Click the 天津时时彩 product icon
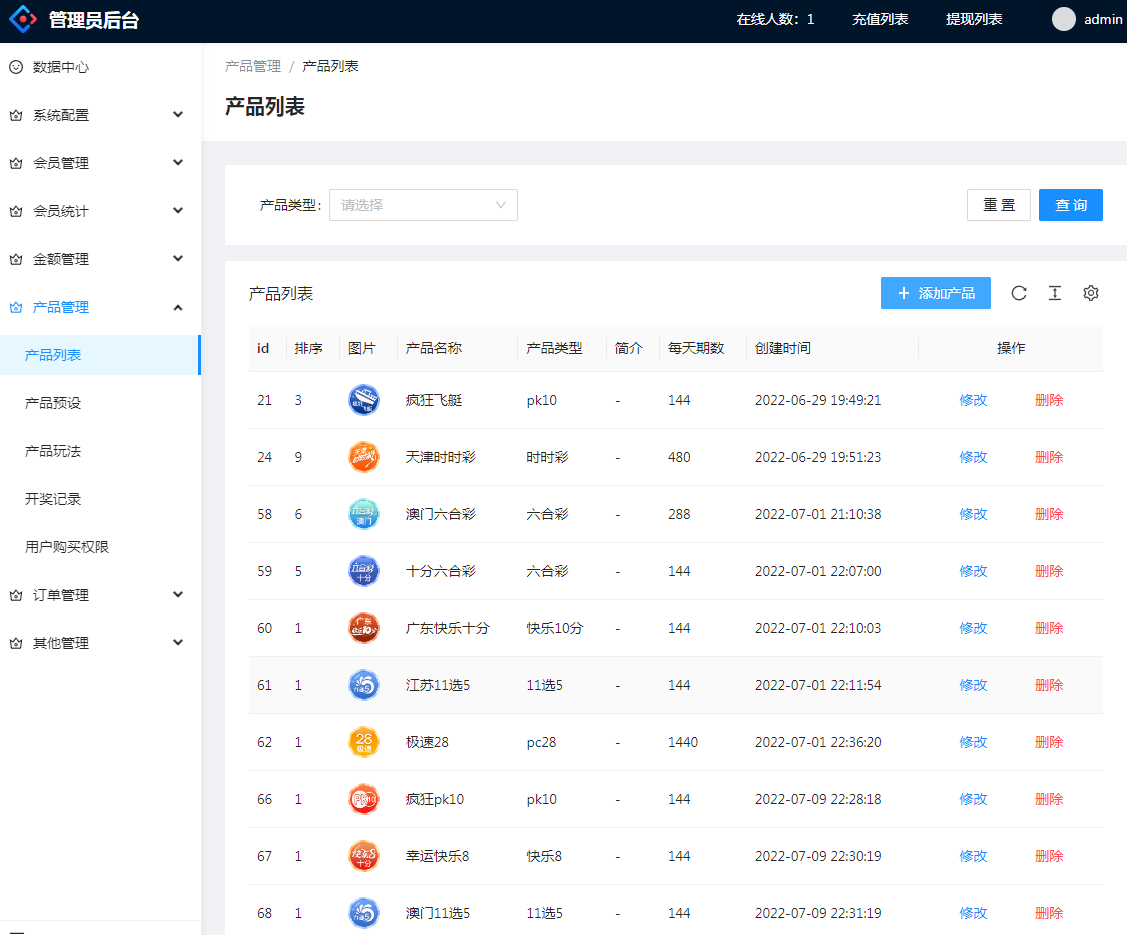 (x=363, y=457)
